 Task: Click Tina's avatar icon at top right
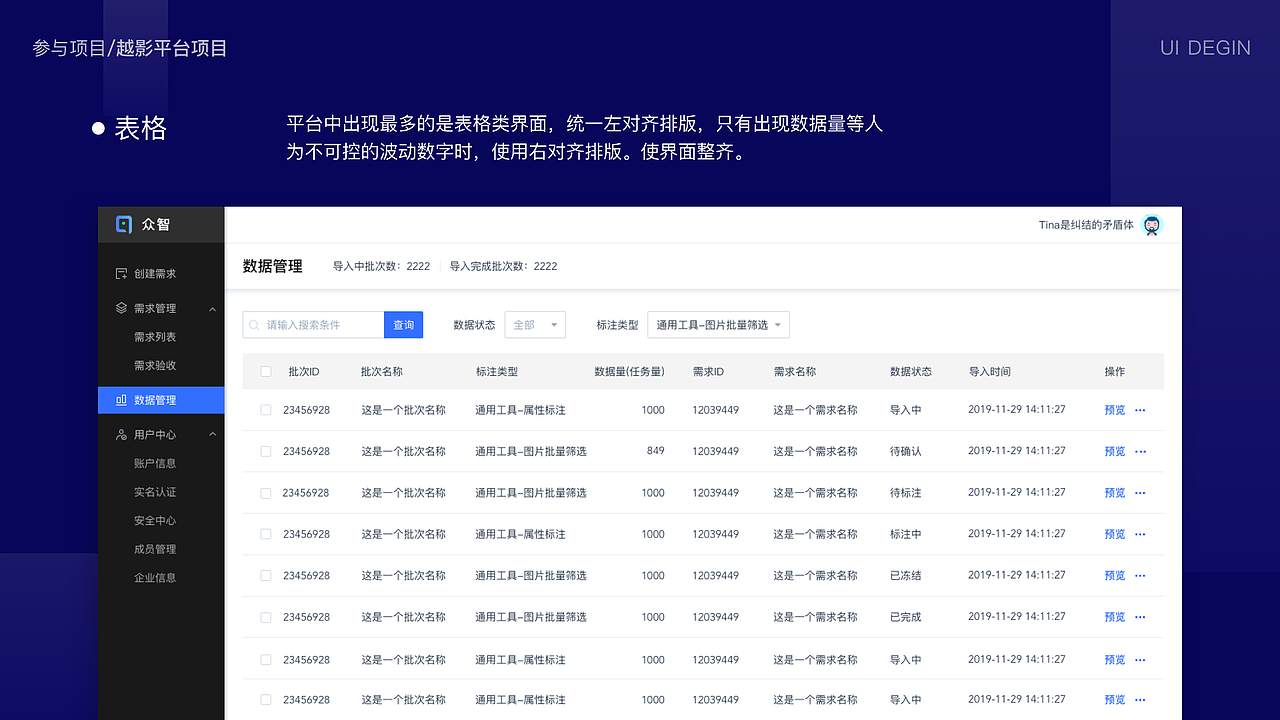[x=1152, y=225]
